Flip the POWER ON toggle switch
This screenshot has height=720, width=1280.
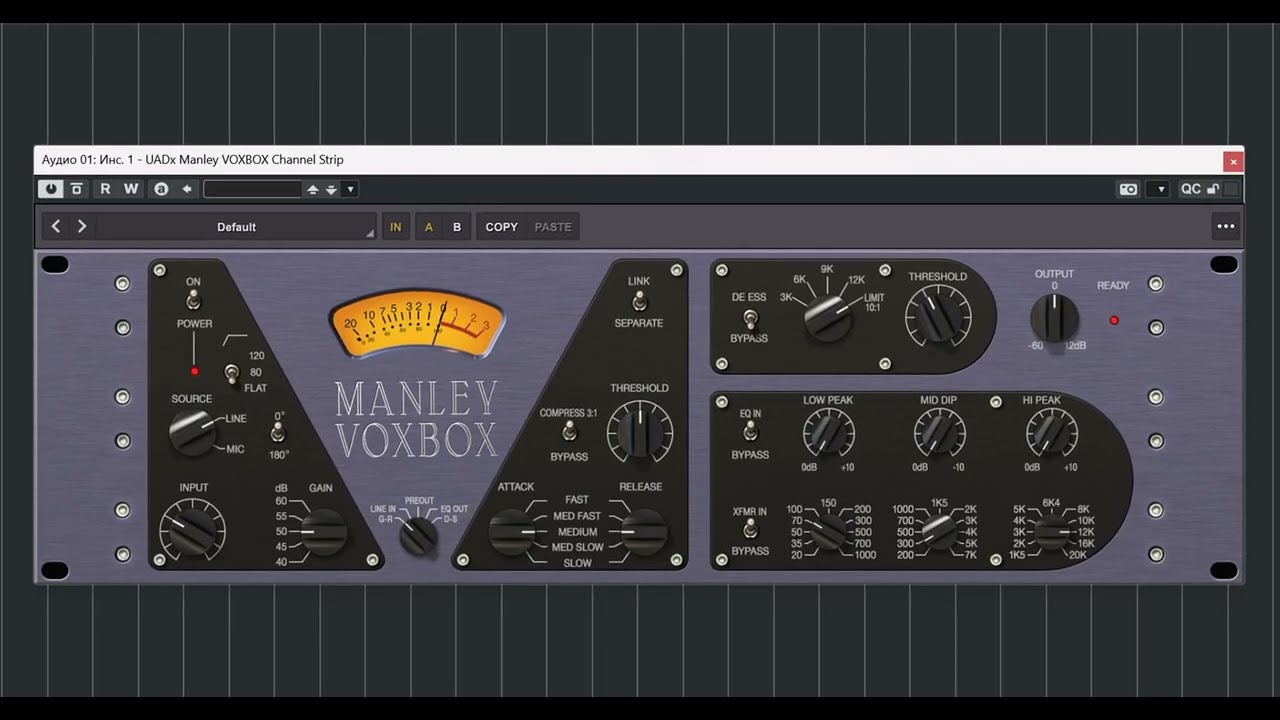pos(193,301)
